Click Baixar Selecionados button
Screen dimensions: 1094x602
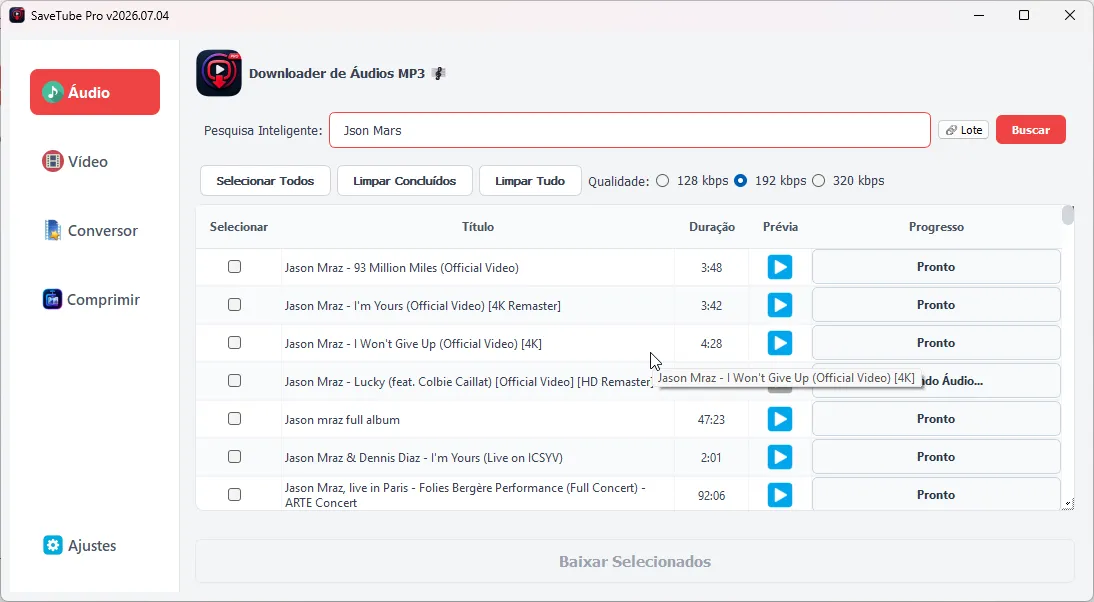(634, 562)
